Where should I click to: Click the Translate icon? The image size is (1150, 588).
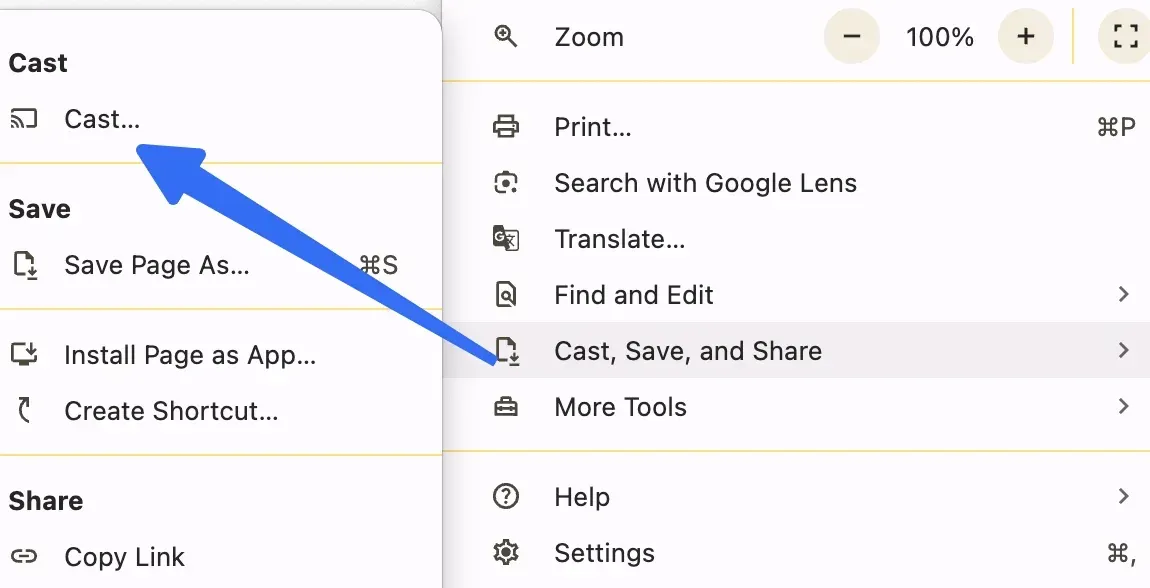pyautogui.click(x=506, y=239)
